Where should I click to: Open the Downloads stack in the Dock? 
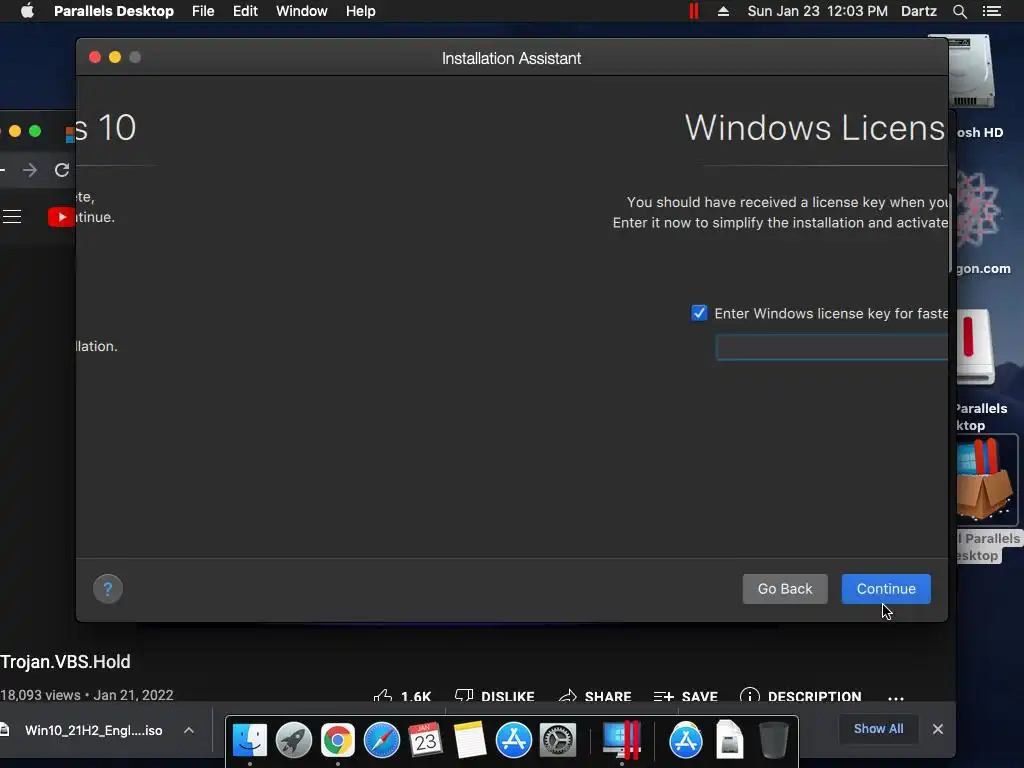coord(729,740)
